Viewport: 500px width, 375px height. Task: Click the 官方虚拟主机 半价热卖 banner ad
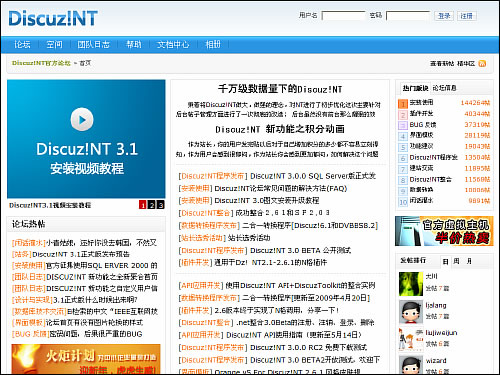point(444,231)
